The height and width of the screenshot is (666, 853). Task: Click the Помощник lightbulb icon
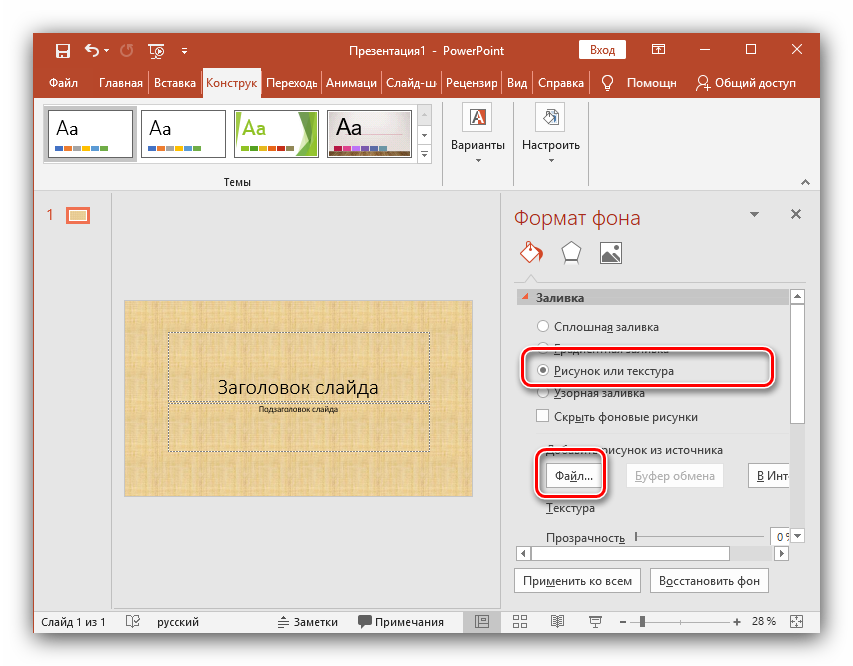coord(607,83)
